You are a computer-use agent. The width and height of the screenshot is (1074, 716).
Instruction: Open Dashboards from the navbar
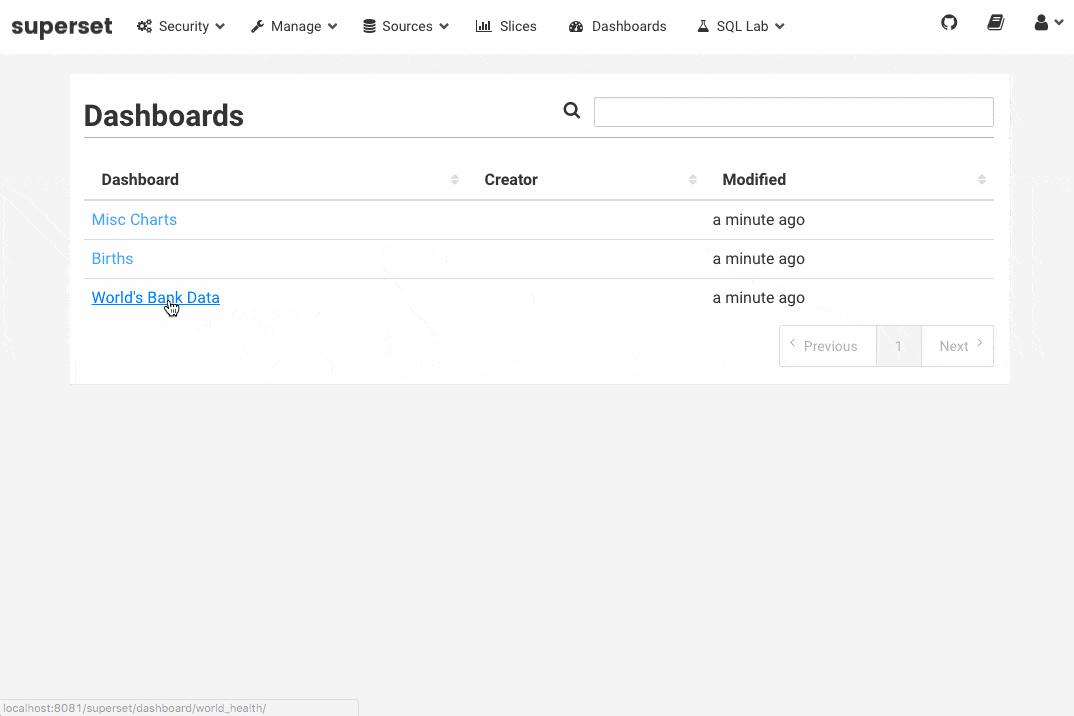point(618,27)
